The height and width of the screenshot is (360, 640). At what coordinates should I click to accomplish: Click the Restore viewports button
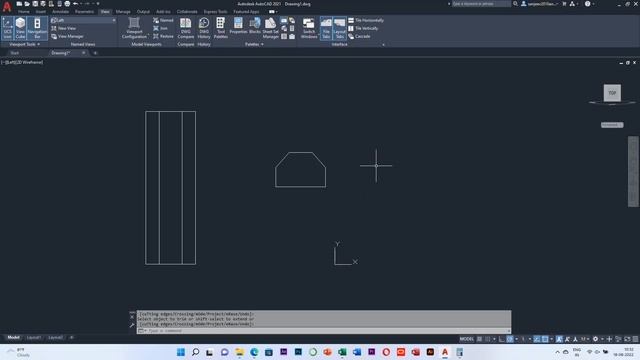(163, 36)
